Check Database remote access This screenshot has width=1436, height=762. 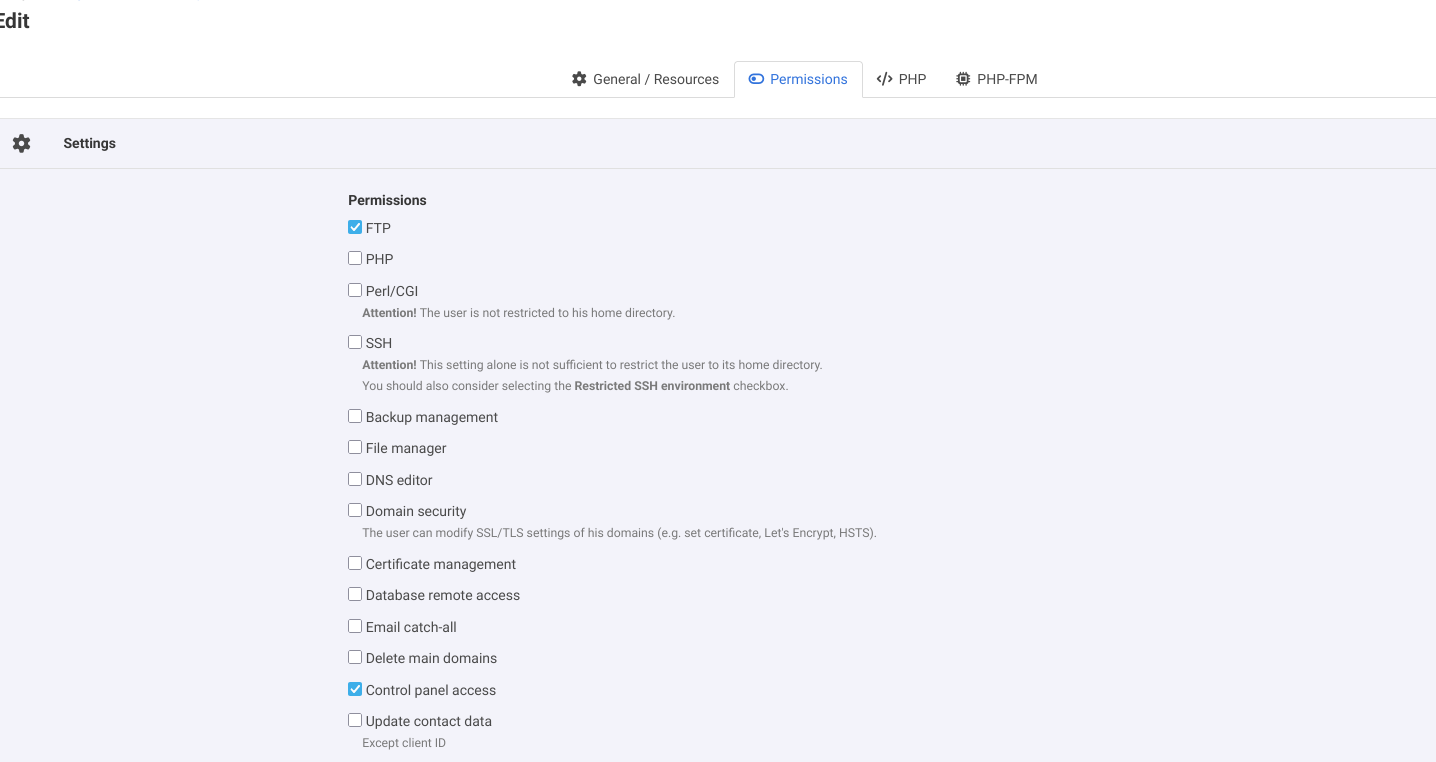[355, 594]
